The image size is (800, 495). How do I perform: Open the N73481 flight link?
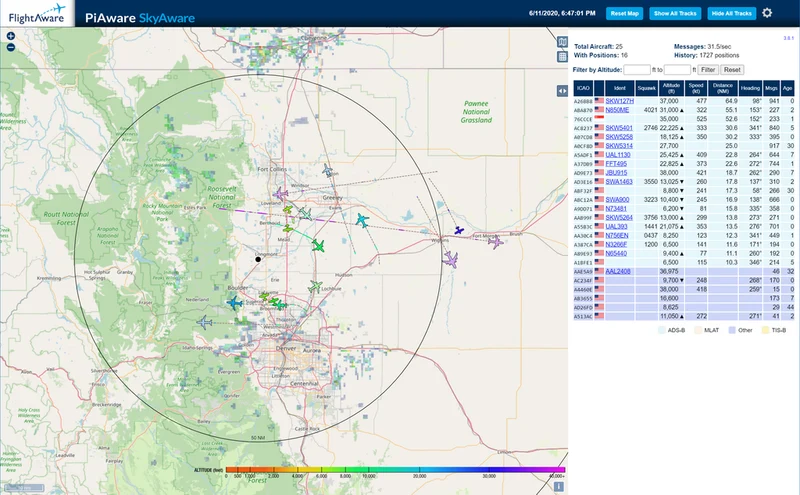[616, 209]
